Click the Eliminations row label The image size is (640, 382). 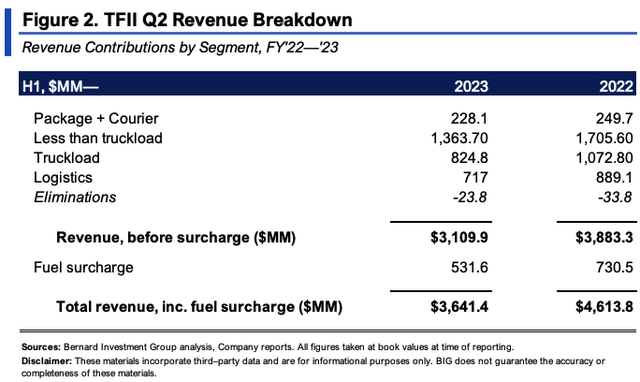[x=75, y=197]
